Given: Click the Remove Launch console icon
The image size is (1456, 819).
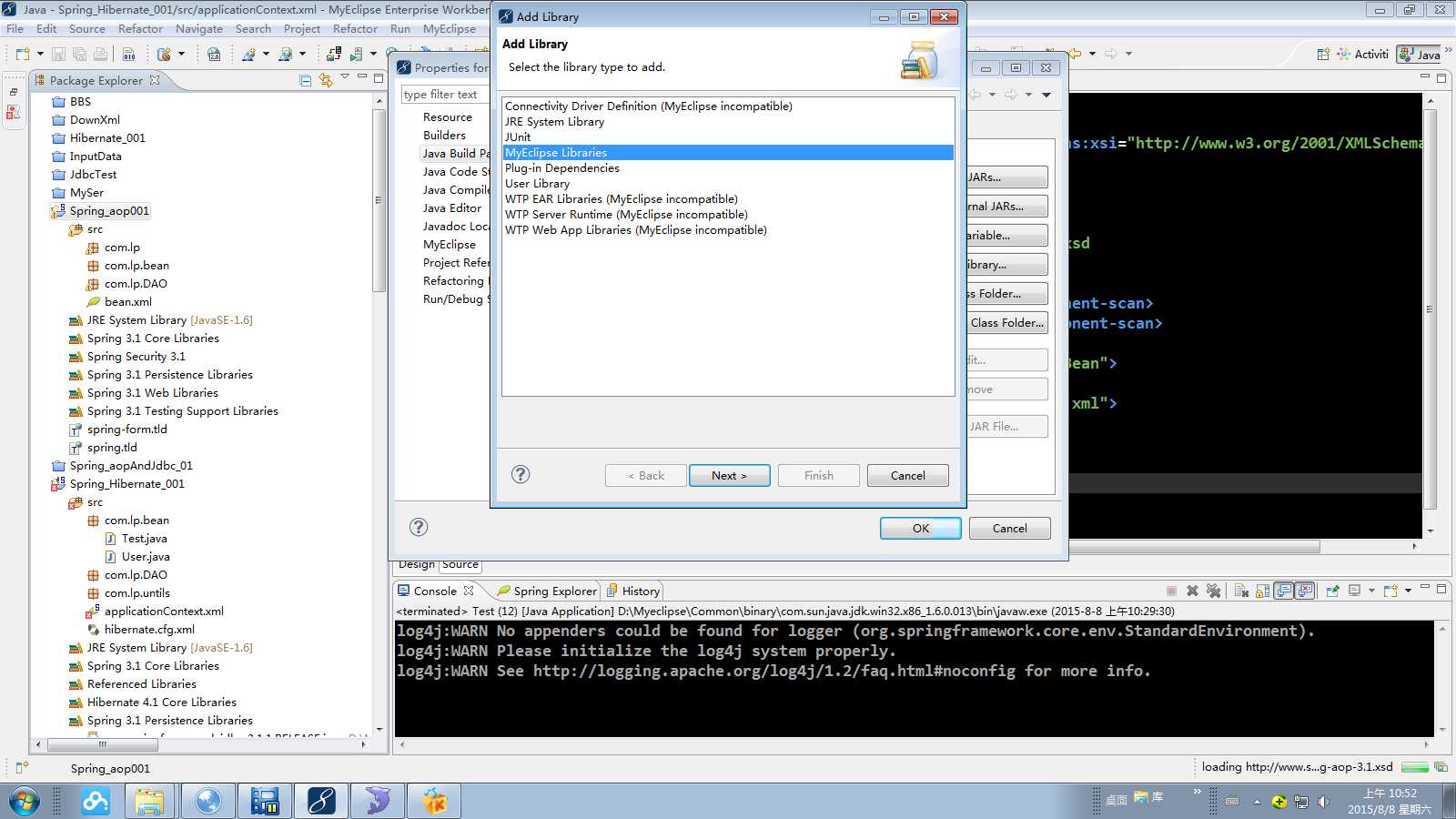Looking at the screenshot, I should [x=1192, y=591].
